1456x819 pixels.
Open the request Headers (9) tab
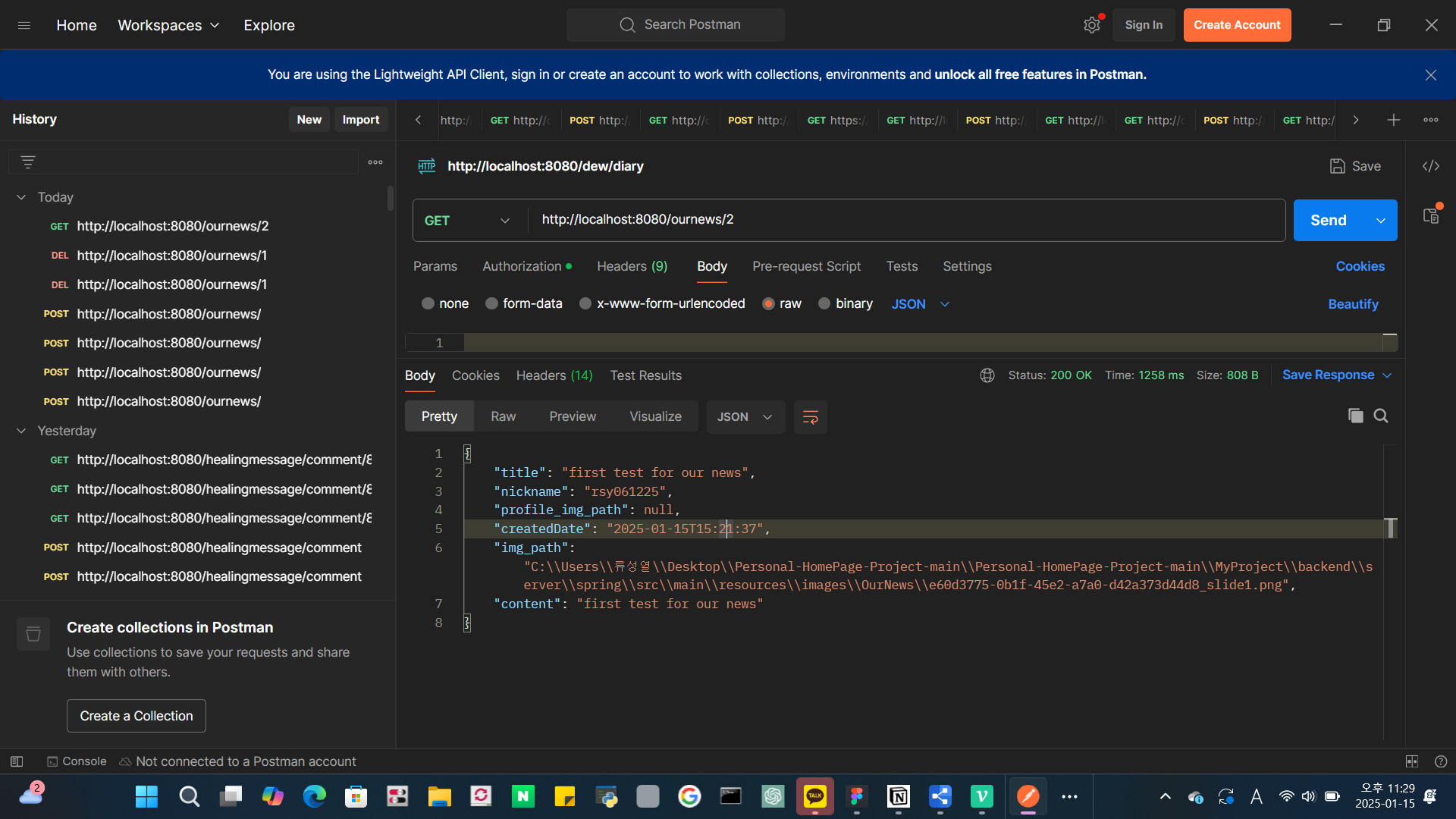click(632, 266)
